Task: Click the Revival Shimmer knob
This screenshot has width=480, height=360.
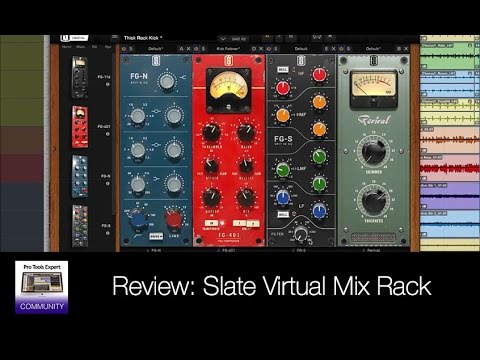Action: [374, 152]
